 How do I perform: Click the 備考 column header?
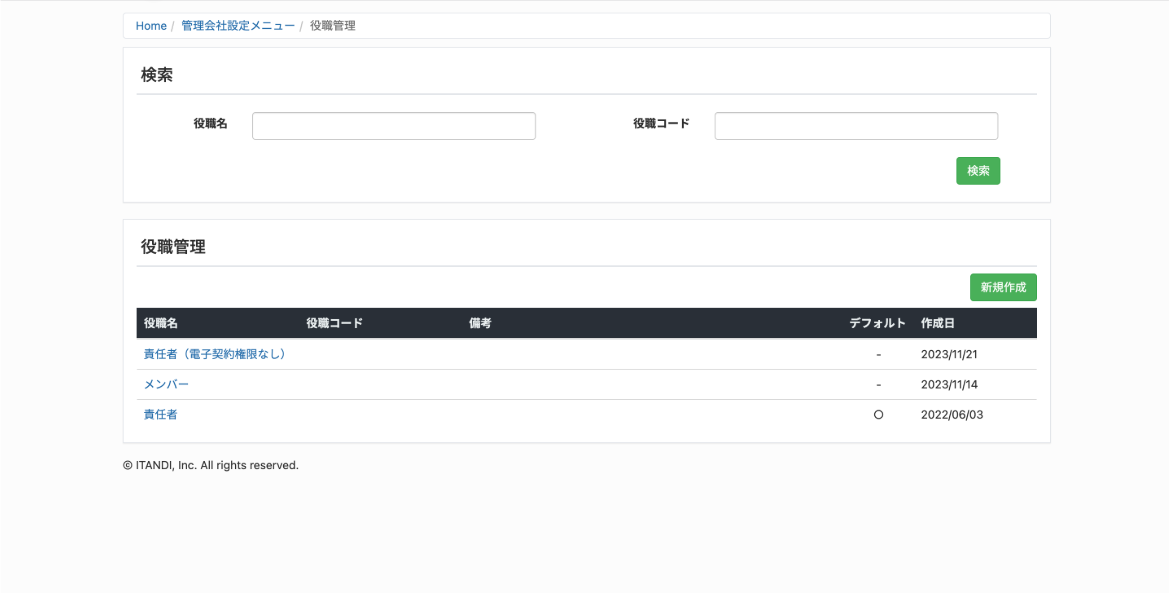point(480,323)
